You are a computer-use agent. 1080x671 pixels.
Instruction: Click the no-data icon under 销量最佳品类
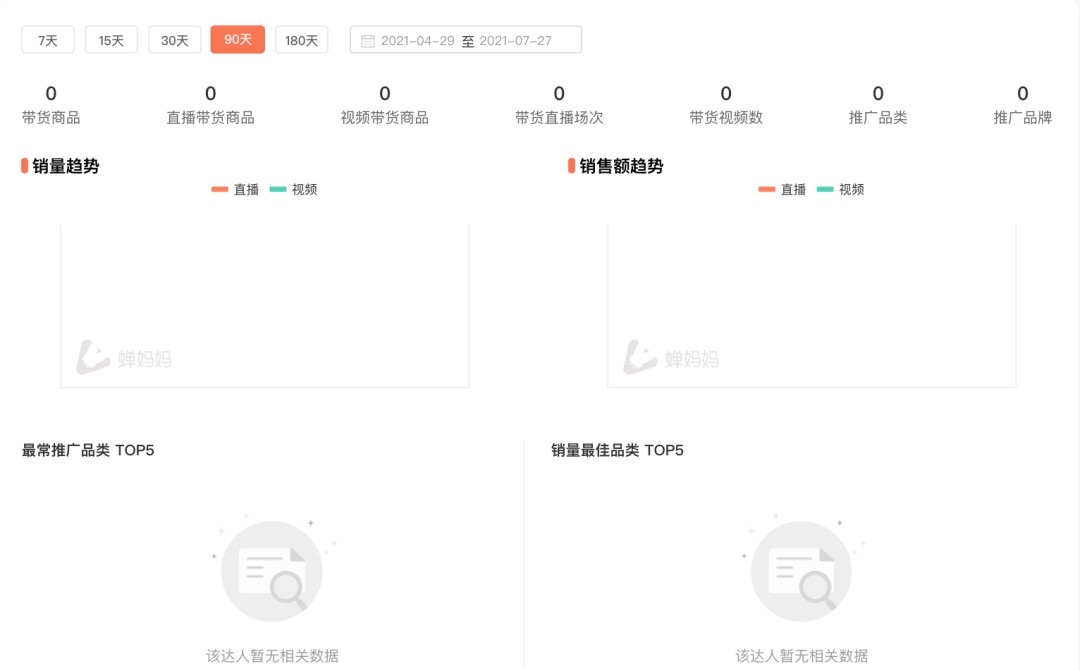tap(801, 571)
